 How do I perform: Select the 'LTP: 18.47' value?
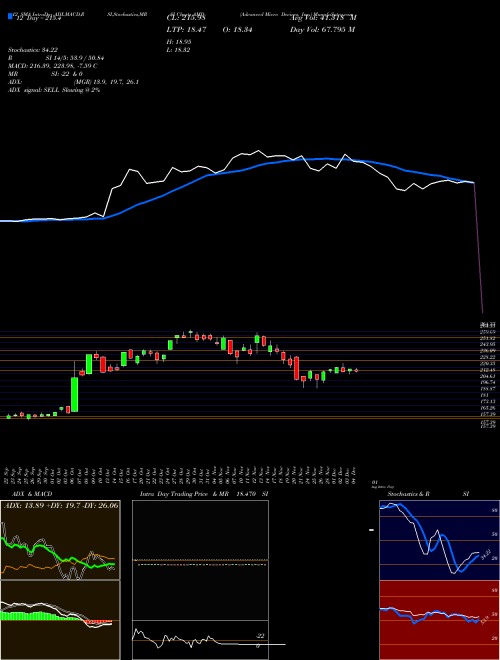click(186, 30)
